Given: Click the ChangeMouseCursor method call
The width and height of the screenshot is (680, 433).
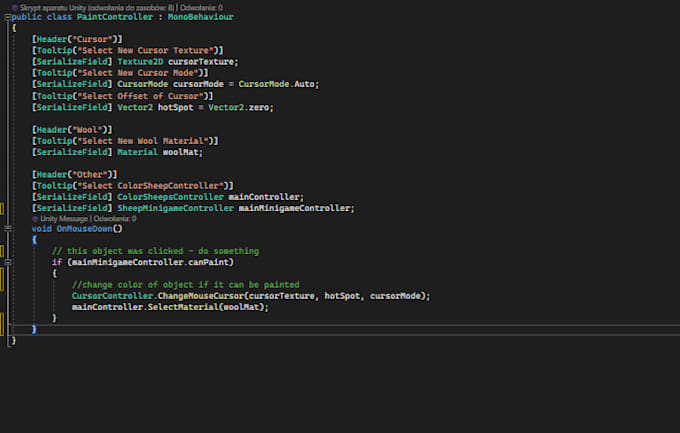Looking at the screenshot, I should pyautogui.click(x=201, y=296).
